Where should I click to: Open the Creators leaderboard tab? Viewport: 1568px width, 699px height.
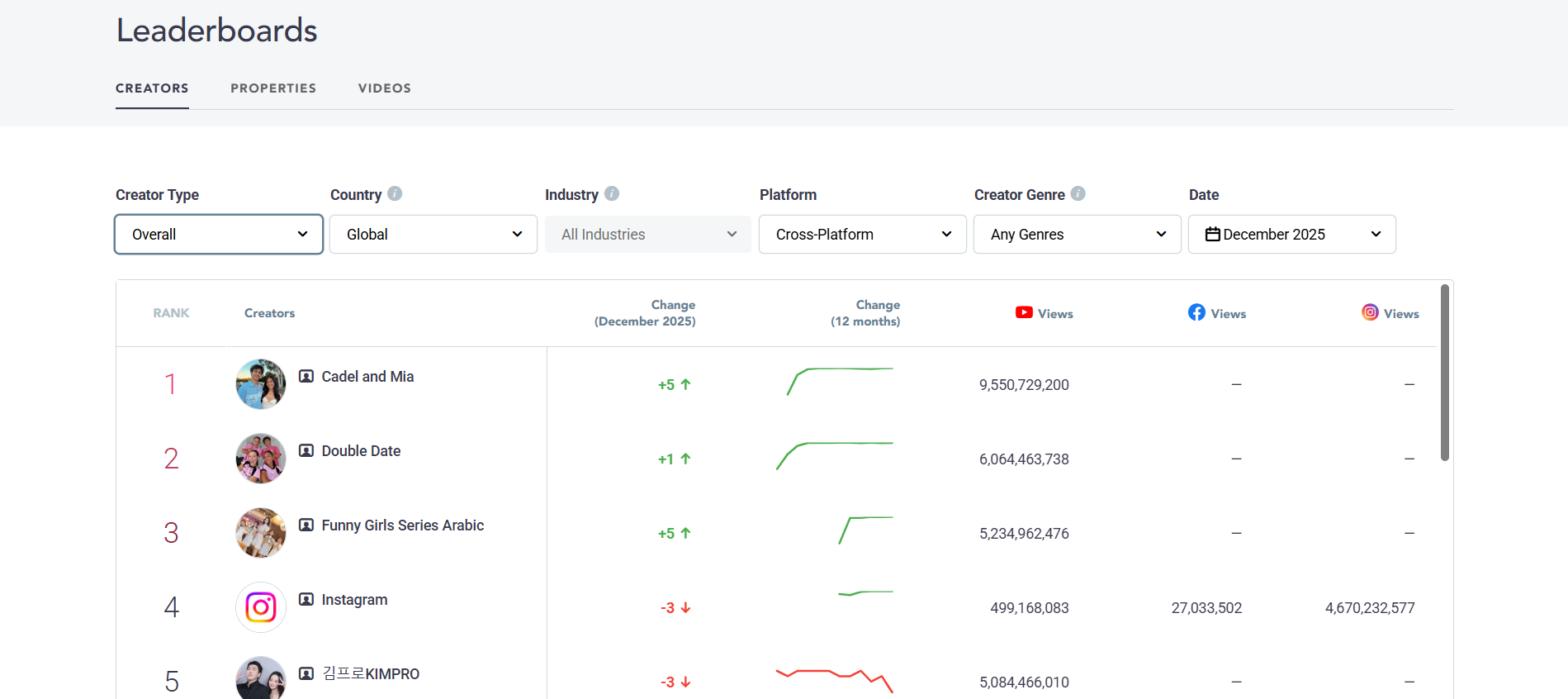tap(152, 88)
